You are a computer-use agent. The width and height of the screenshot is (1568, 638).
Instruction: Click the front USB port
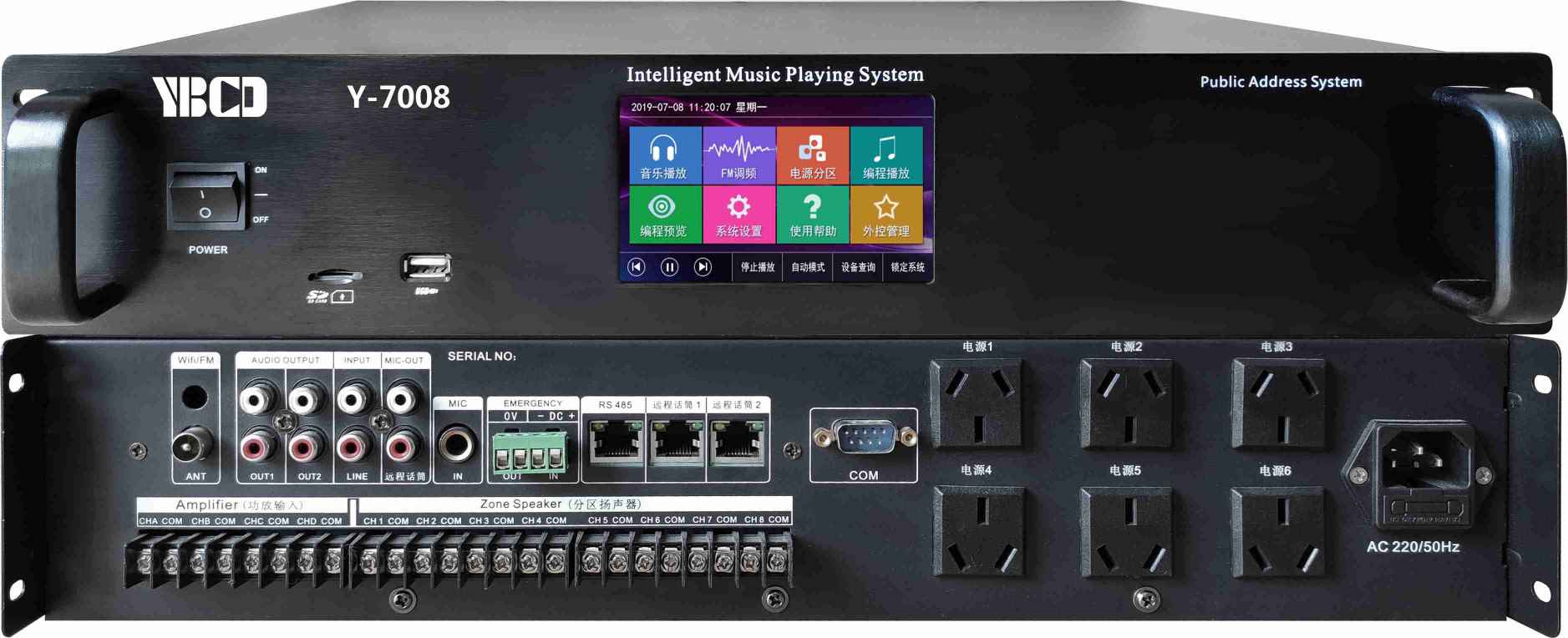click(426, 268)
